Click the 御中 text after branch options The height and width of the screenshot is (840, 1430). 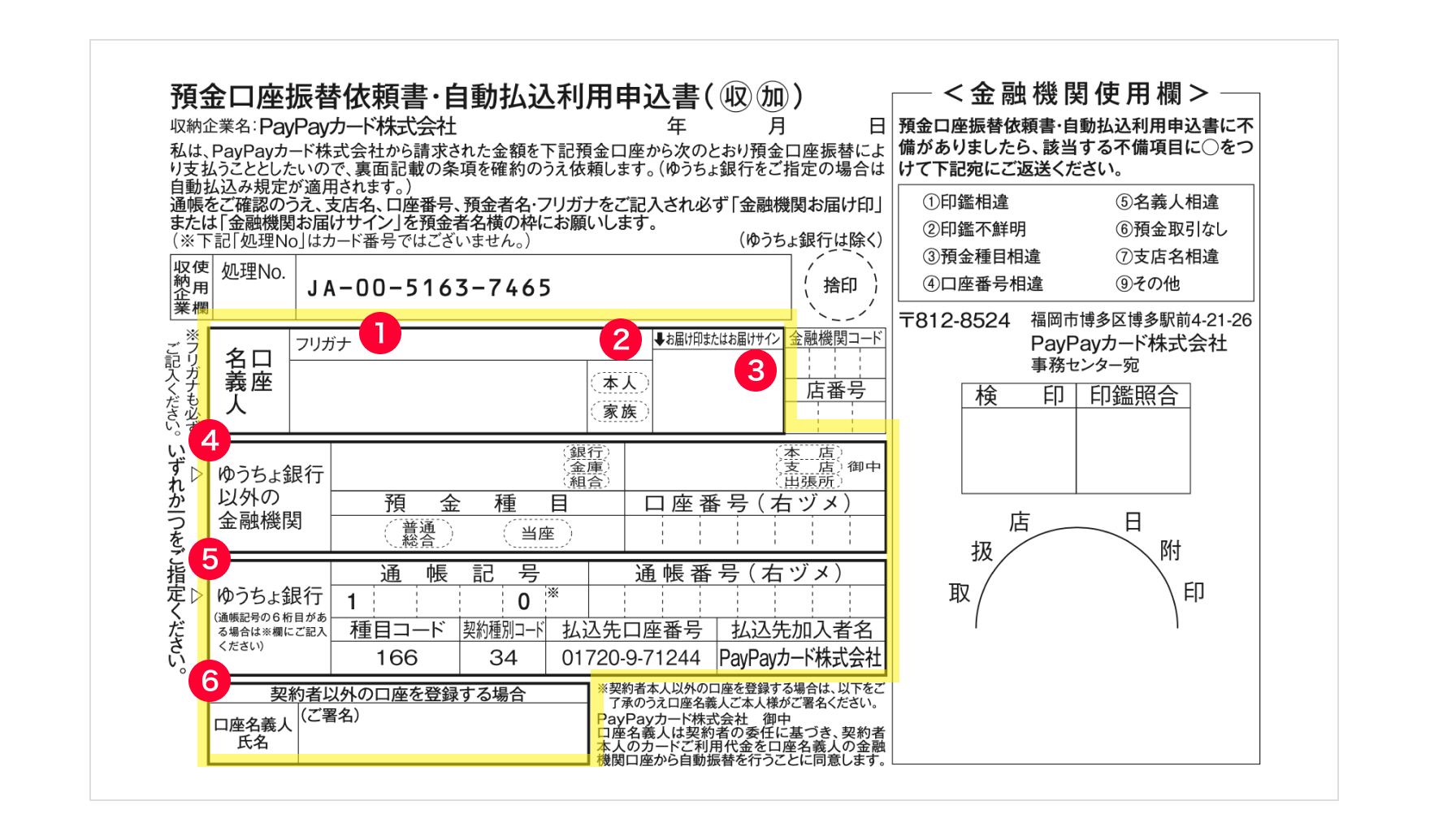click(864, 467)
